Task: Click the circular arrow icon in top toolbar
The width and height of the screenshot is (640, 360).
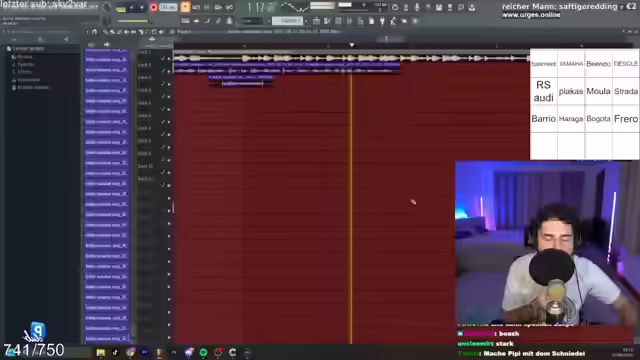Action: 395,7
